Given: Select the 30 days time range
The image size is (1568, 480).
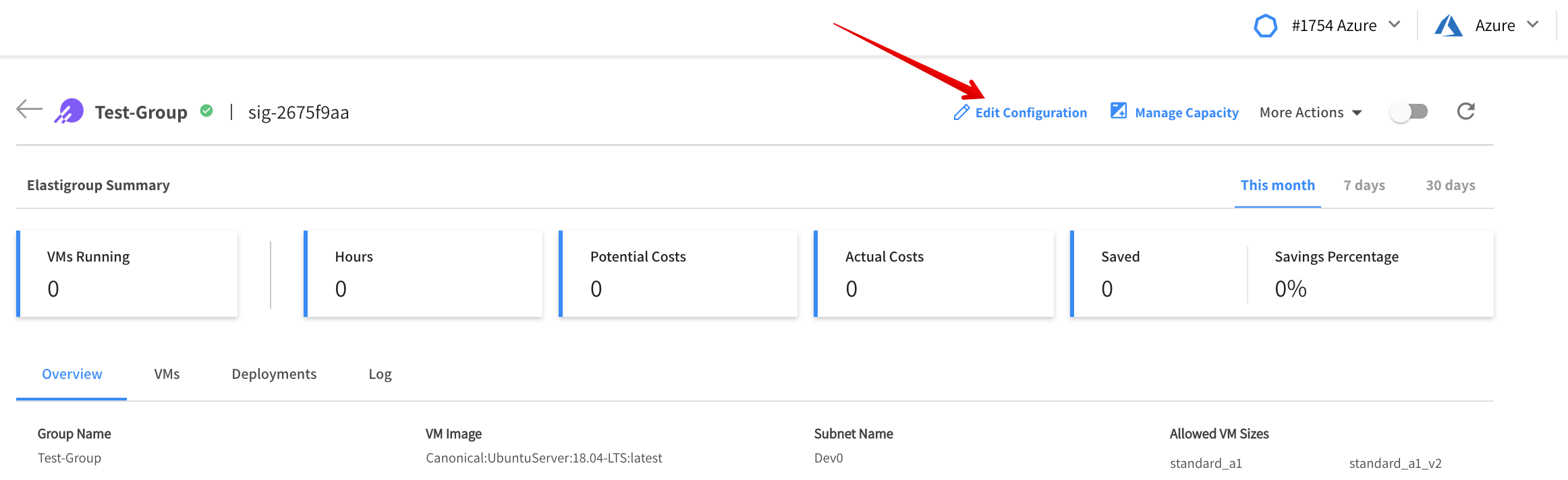Looking at the screenshot, I should pyautogui.click(x=1450, y=185).
